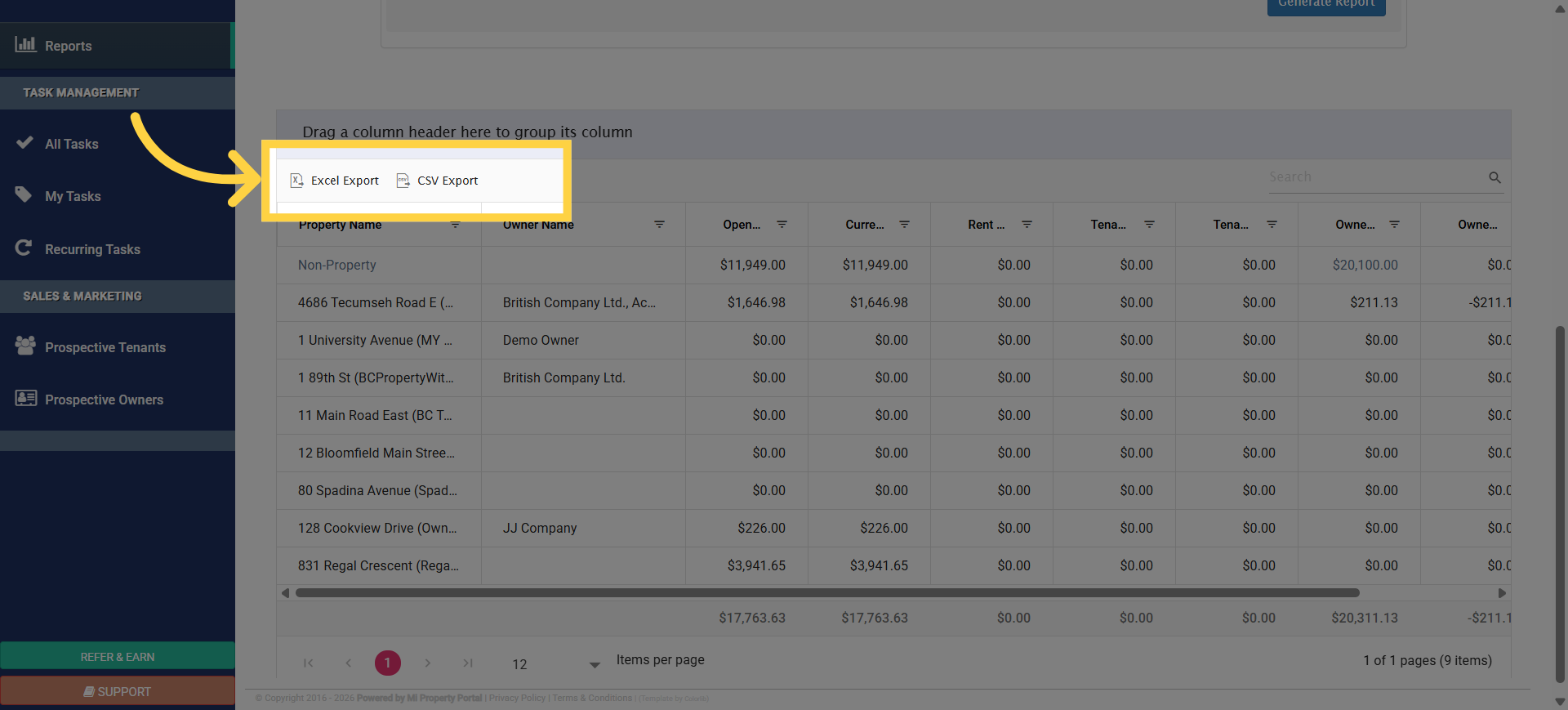Screen dimensions: 1568x710
Task: Select the Non-Property row name
Action: click(x=336, y=265)
